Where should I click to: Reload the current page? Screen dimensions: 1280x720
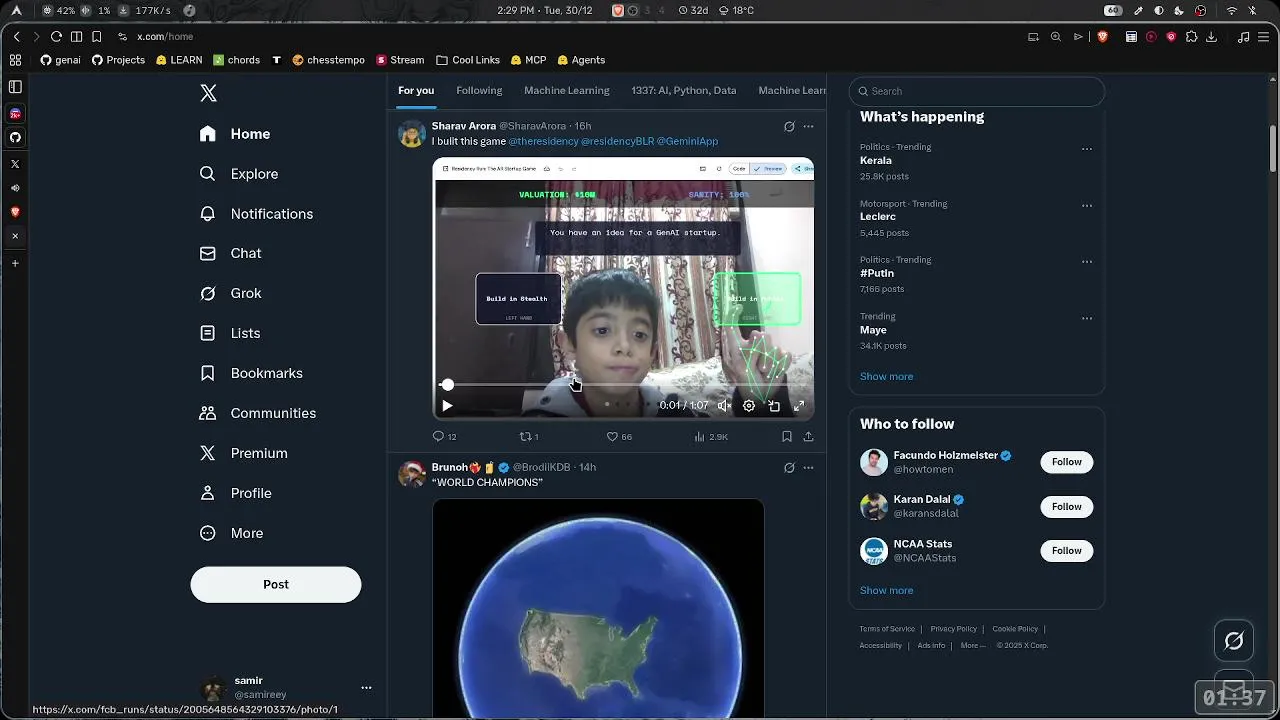point(56,37)
